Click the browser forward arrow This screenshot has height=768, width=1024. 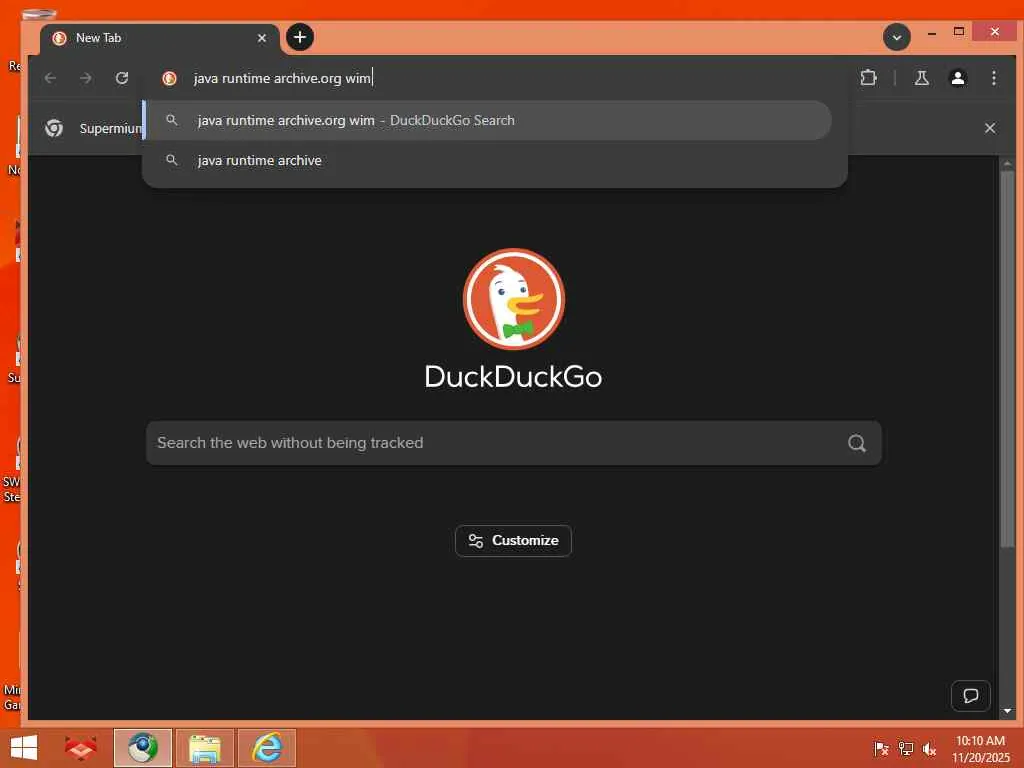click(x=86, y=78)
